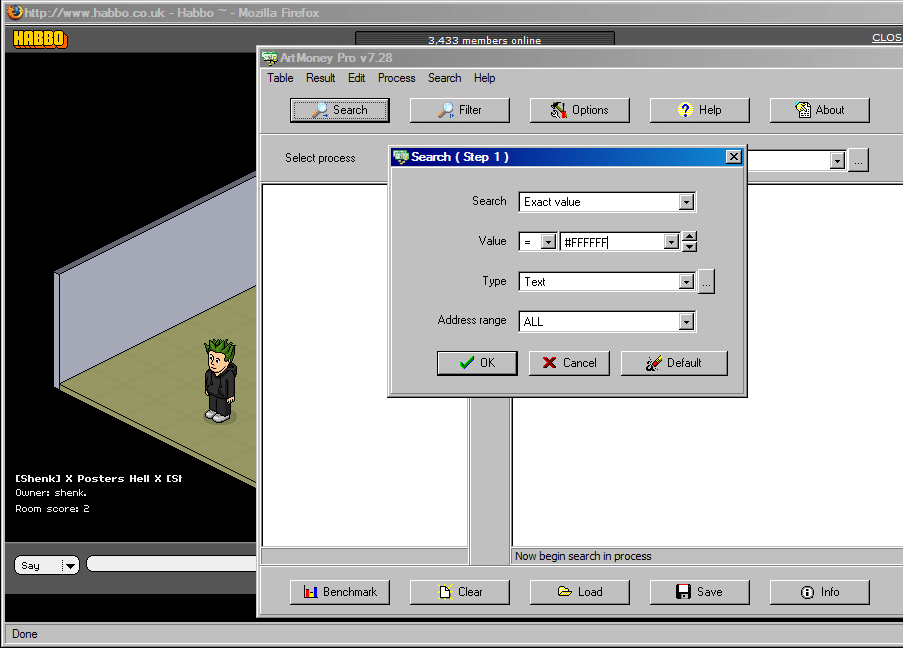This screenshot has width=903, height=648.
Task: Open the Result menu
Action: tap(320, 78)
